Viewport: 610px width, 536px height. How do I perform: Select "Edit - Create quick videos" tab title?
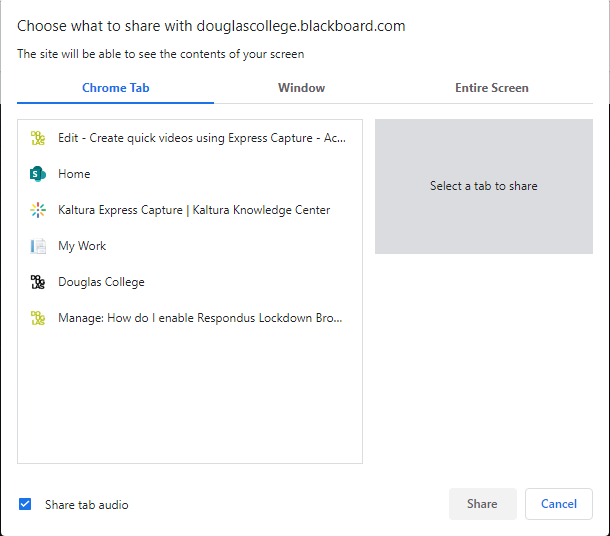(x=202, y=138)
